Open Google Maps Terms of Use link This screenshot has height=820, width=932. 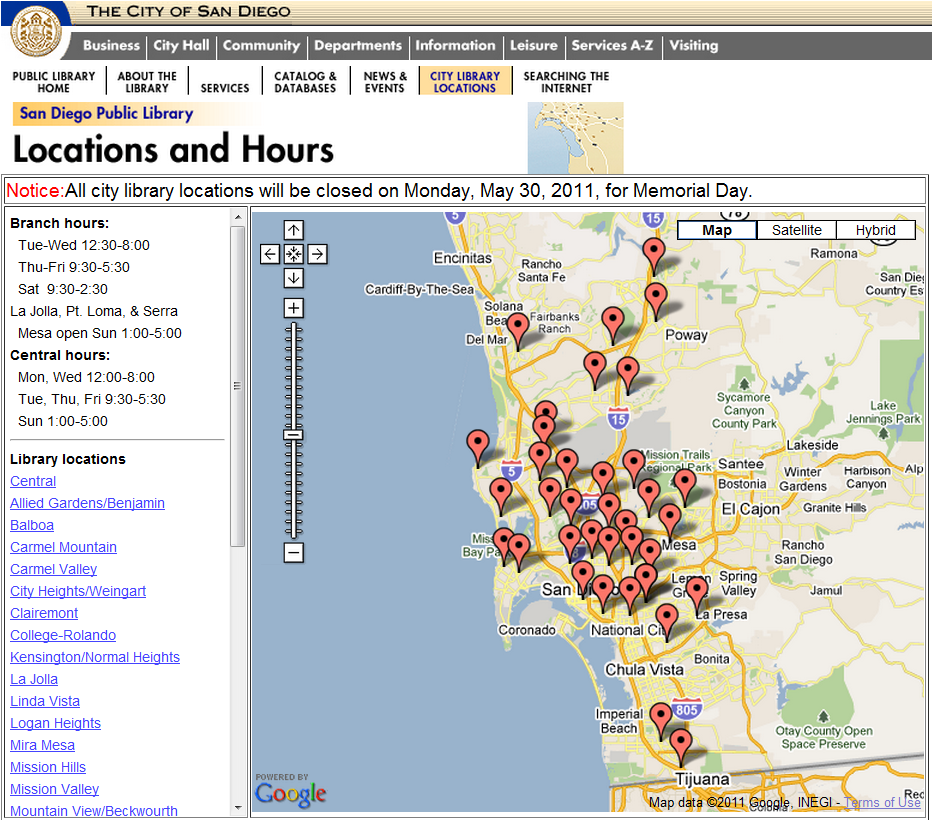(x=882, y=802)
